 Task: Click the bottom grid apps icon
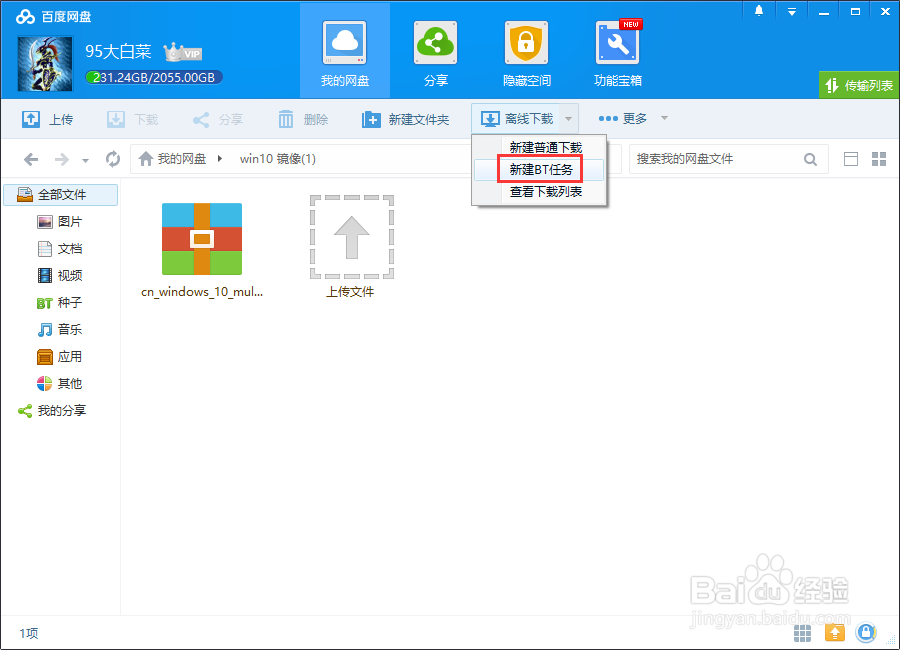click(x=802, y=633)
